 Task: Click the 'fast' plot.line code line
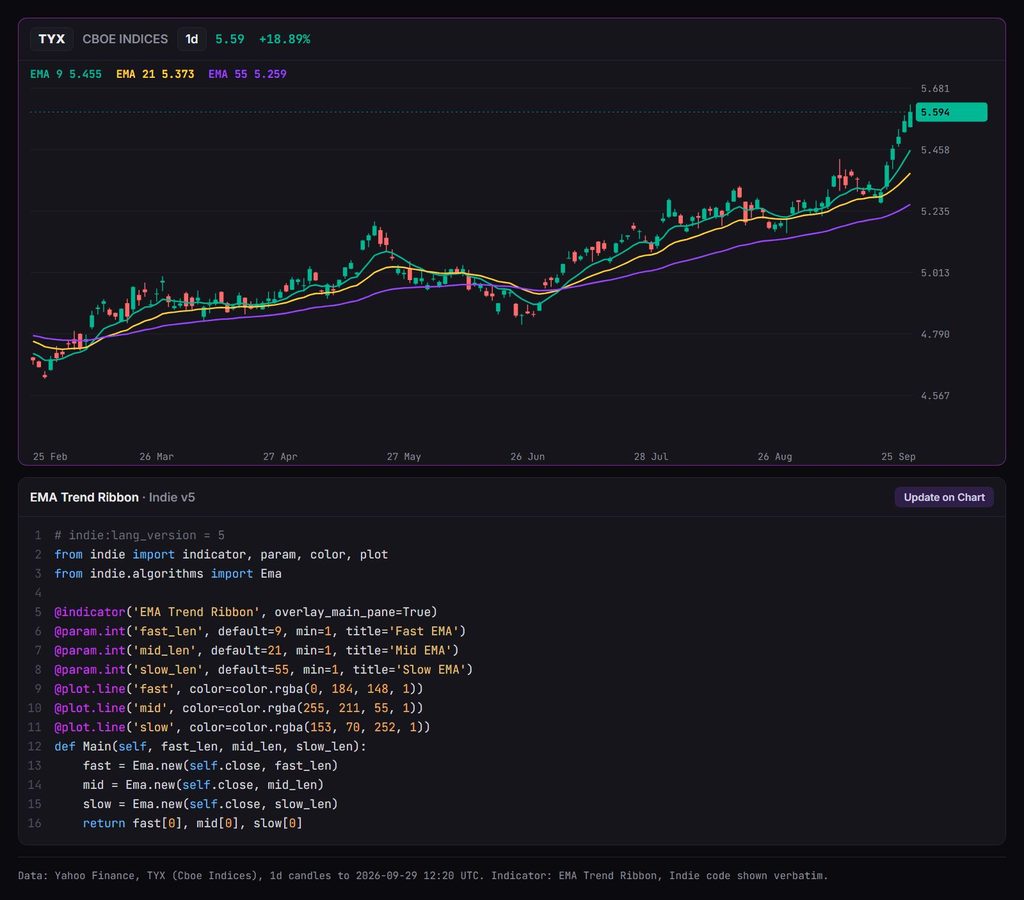point(238,688)
